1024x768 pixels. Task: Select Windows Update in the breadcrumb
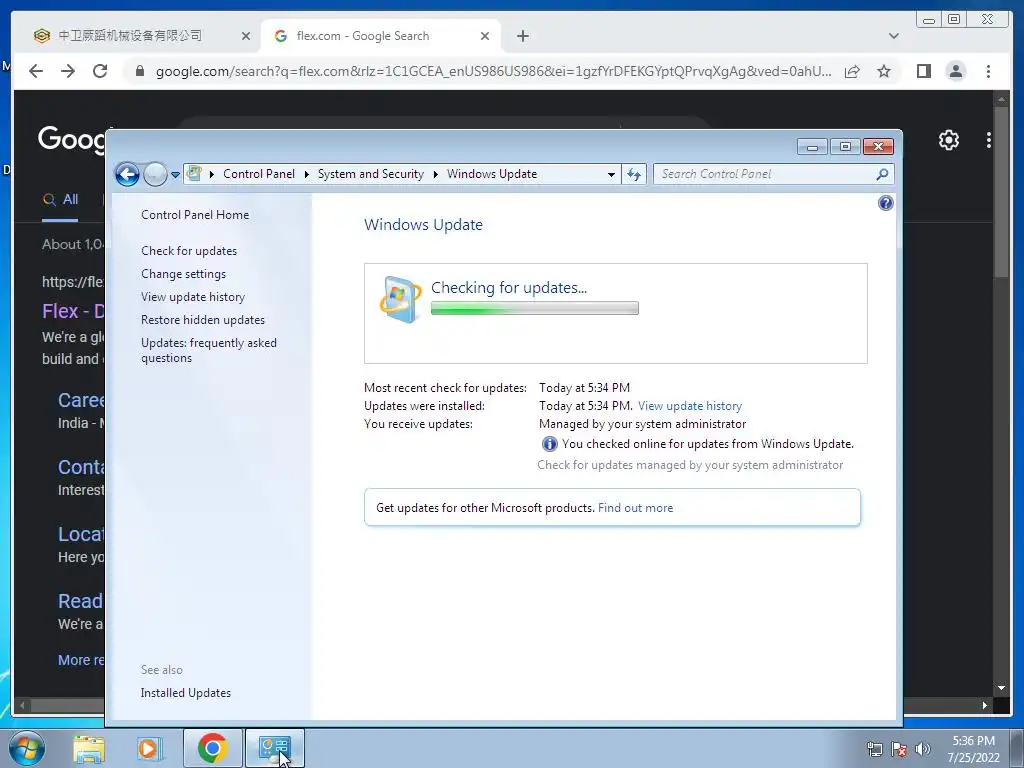(x=492, y=174)
